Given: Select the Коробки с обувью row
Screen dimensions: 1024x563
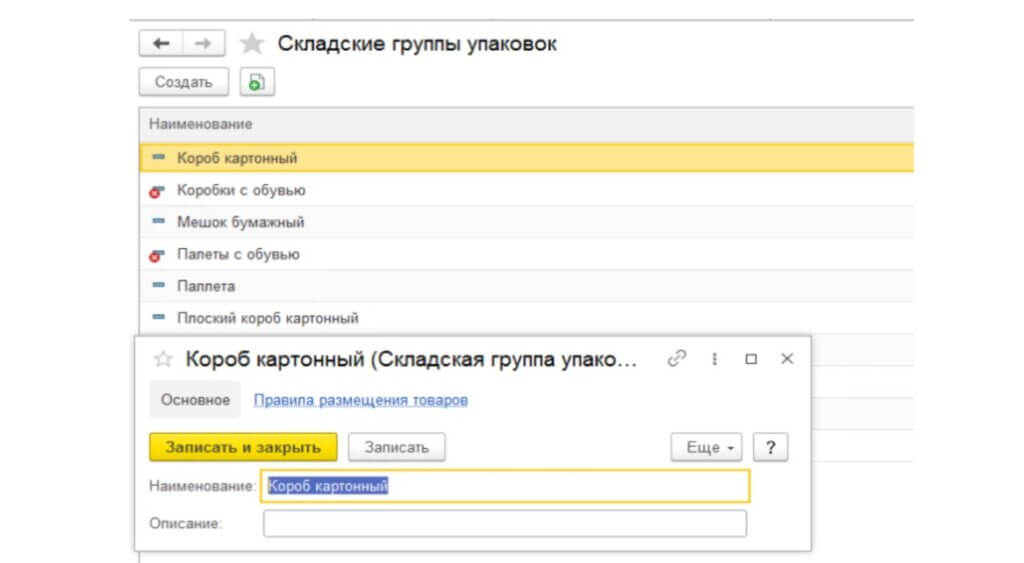Looking at the screenshot, I should (x=526, y=190).
